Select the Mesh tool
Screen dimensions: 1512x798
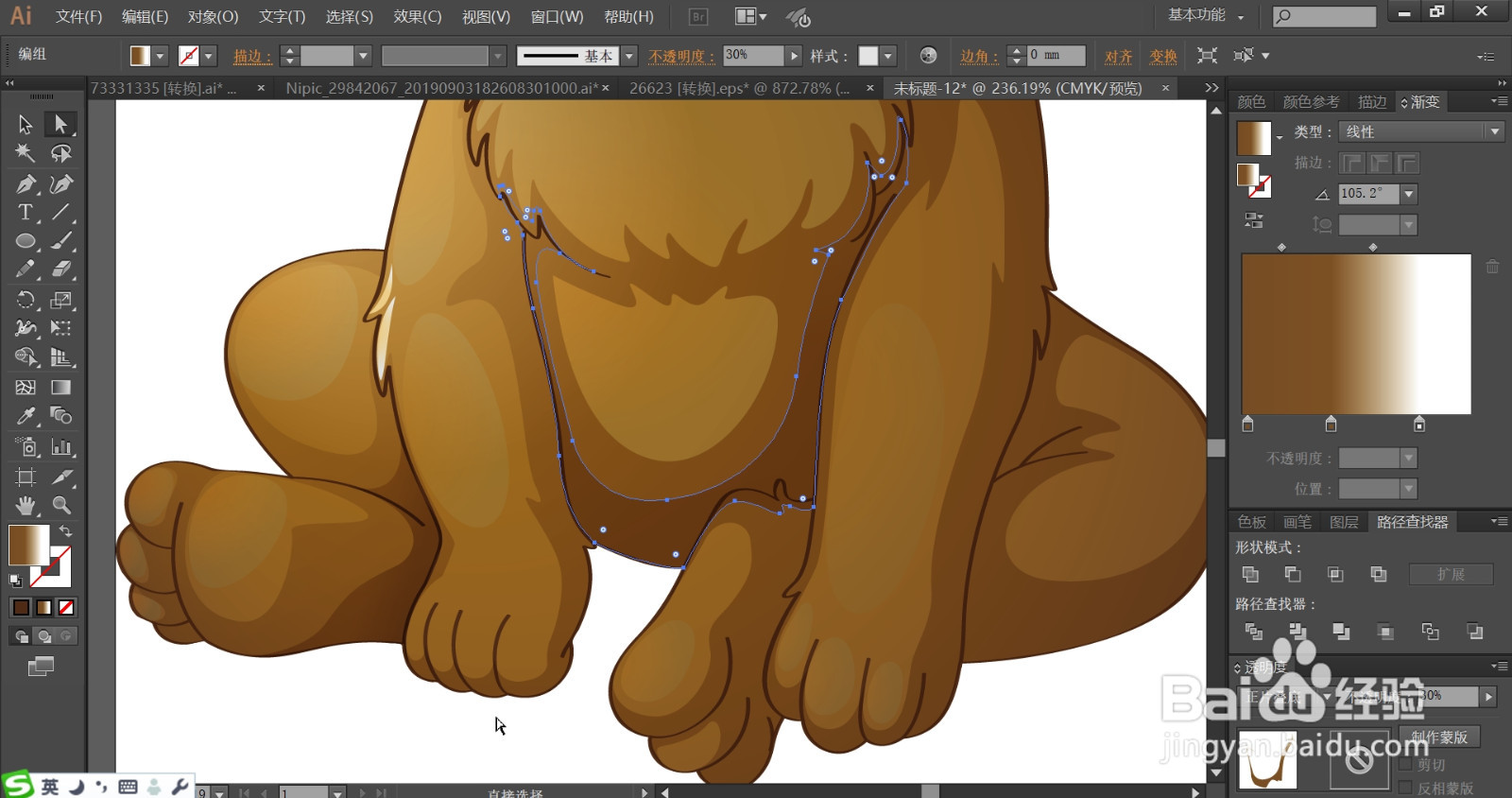coord(26,387)
